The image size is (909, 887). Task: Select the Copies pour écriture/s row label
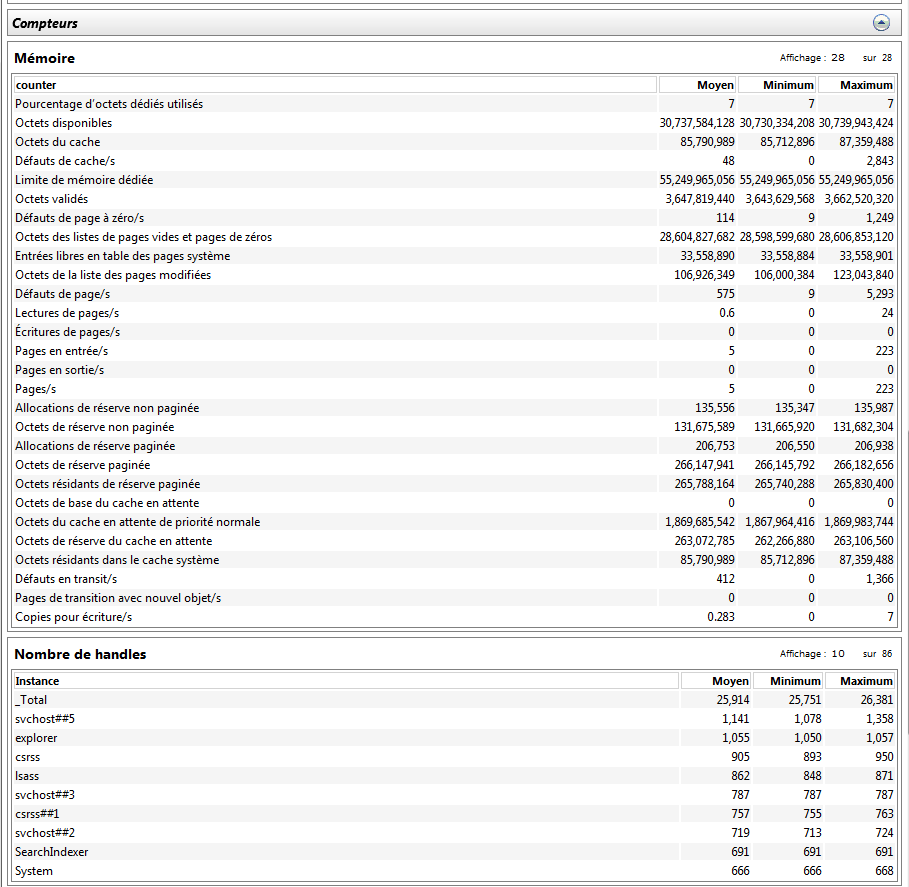(74, 617)
